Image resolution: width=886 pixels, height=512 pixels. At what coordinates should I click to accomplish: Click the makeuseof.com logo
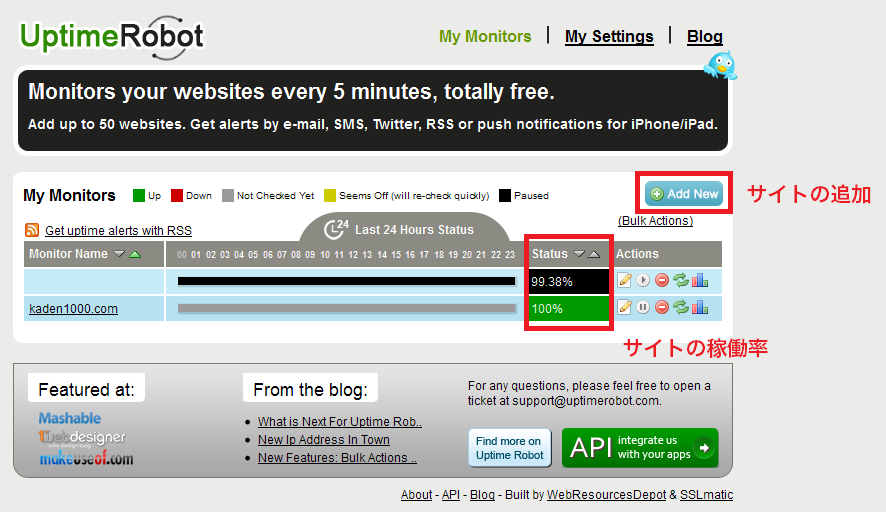86,458
